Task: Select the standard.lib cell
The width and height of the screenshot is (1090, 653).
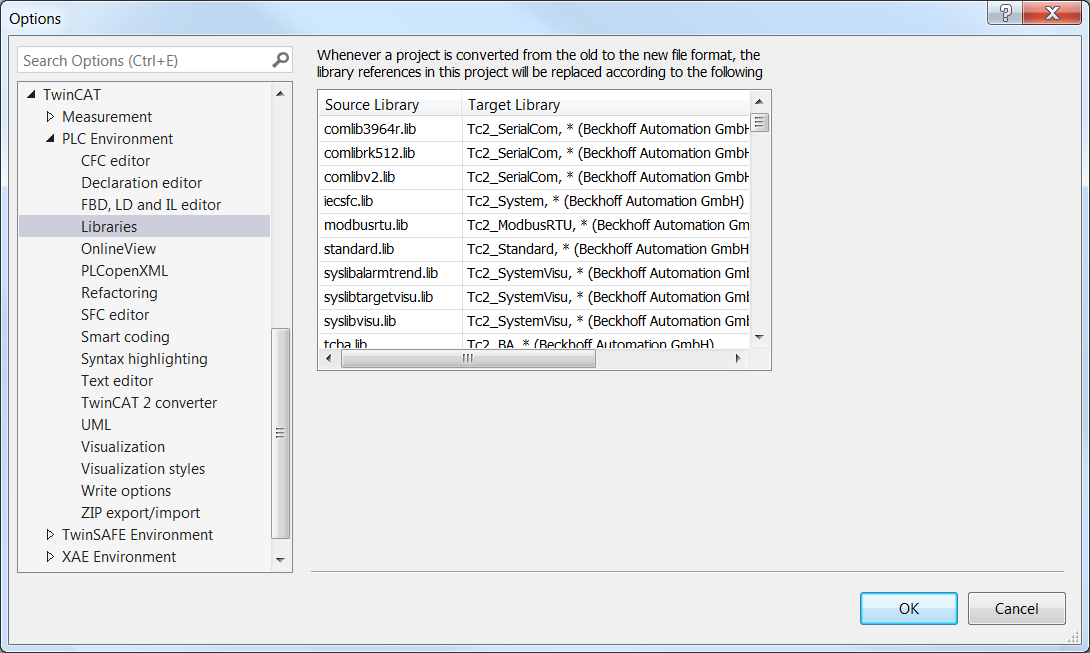Action: pos(390,249)
